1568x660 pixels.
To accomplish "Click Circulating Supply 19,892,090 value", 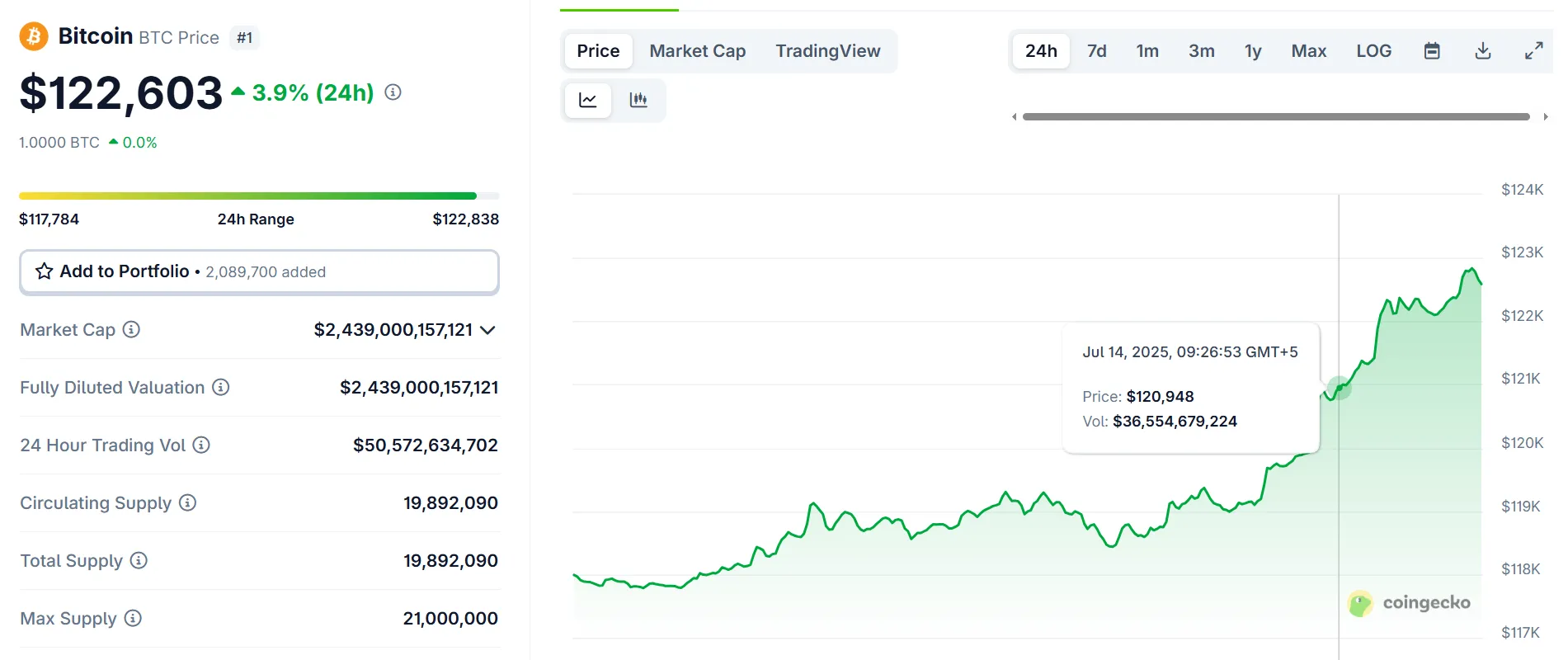I will pyautogui.click(x=450, y=503).
